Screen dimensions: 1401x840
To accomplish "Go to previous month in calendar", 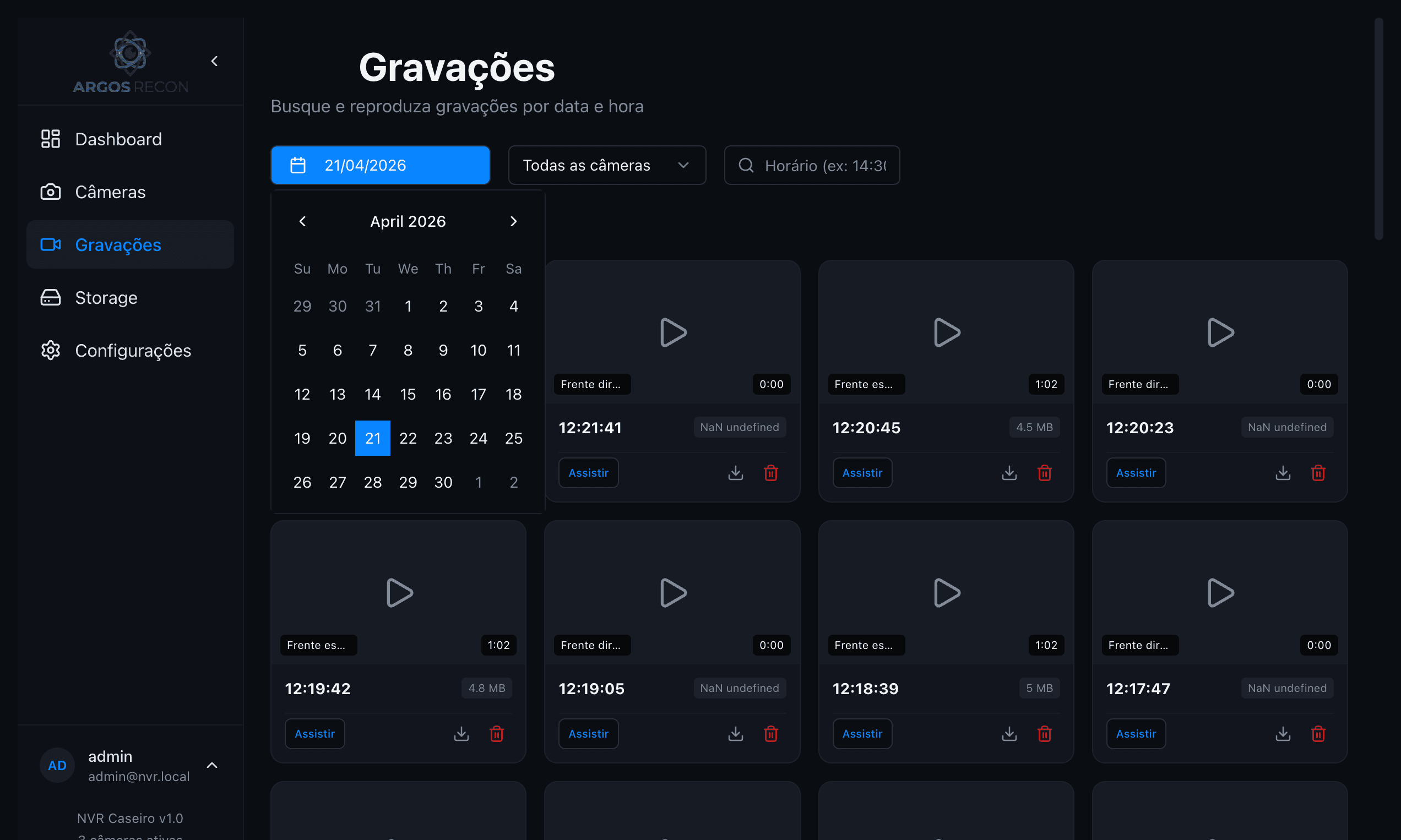I will pyautogui.click(x=302, y=221).
